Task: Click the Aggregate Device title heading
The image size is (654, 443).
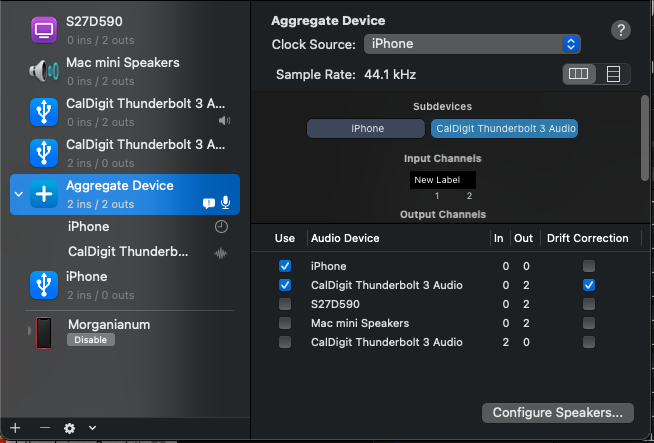Action: [x=328, y=21]
